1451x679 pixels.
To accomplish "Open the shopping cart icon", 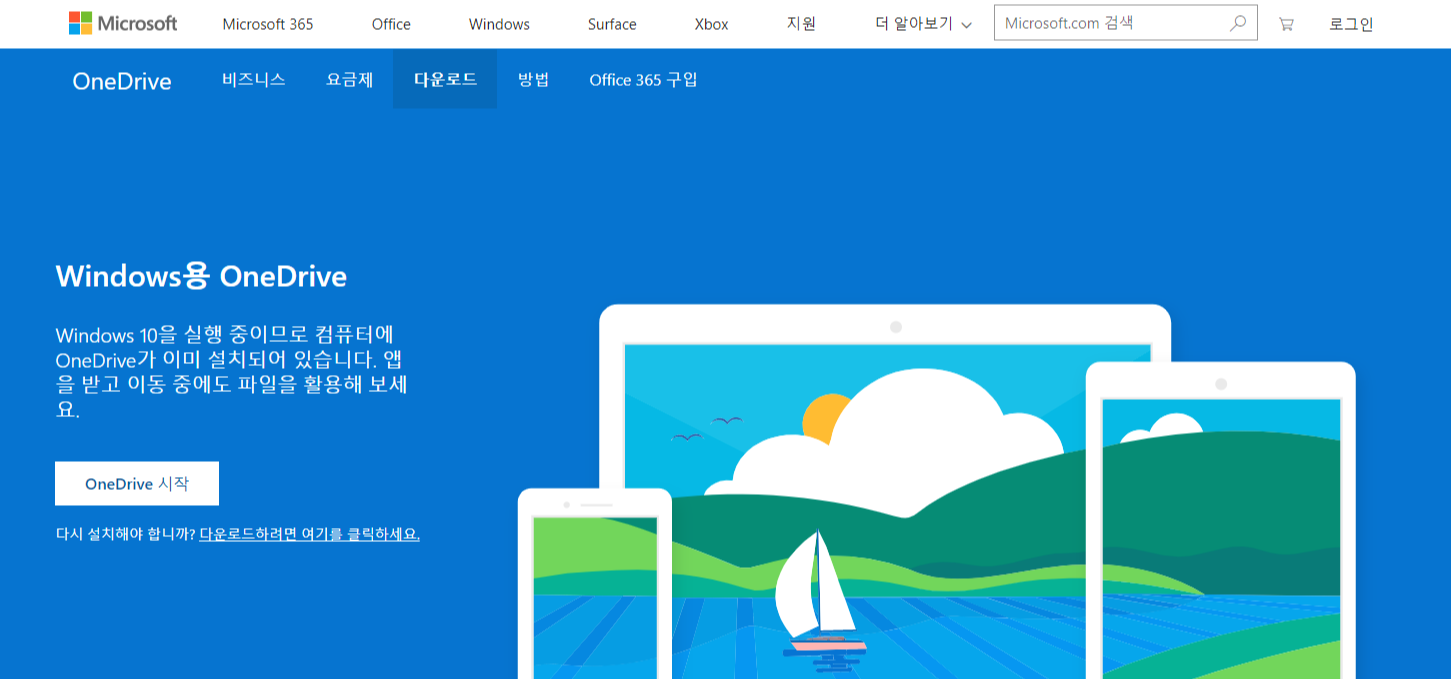I will tap(1286, 24).
